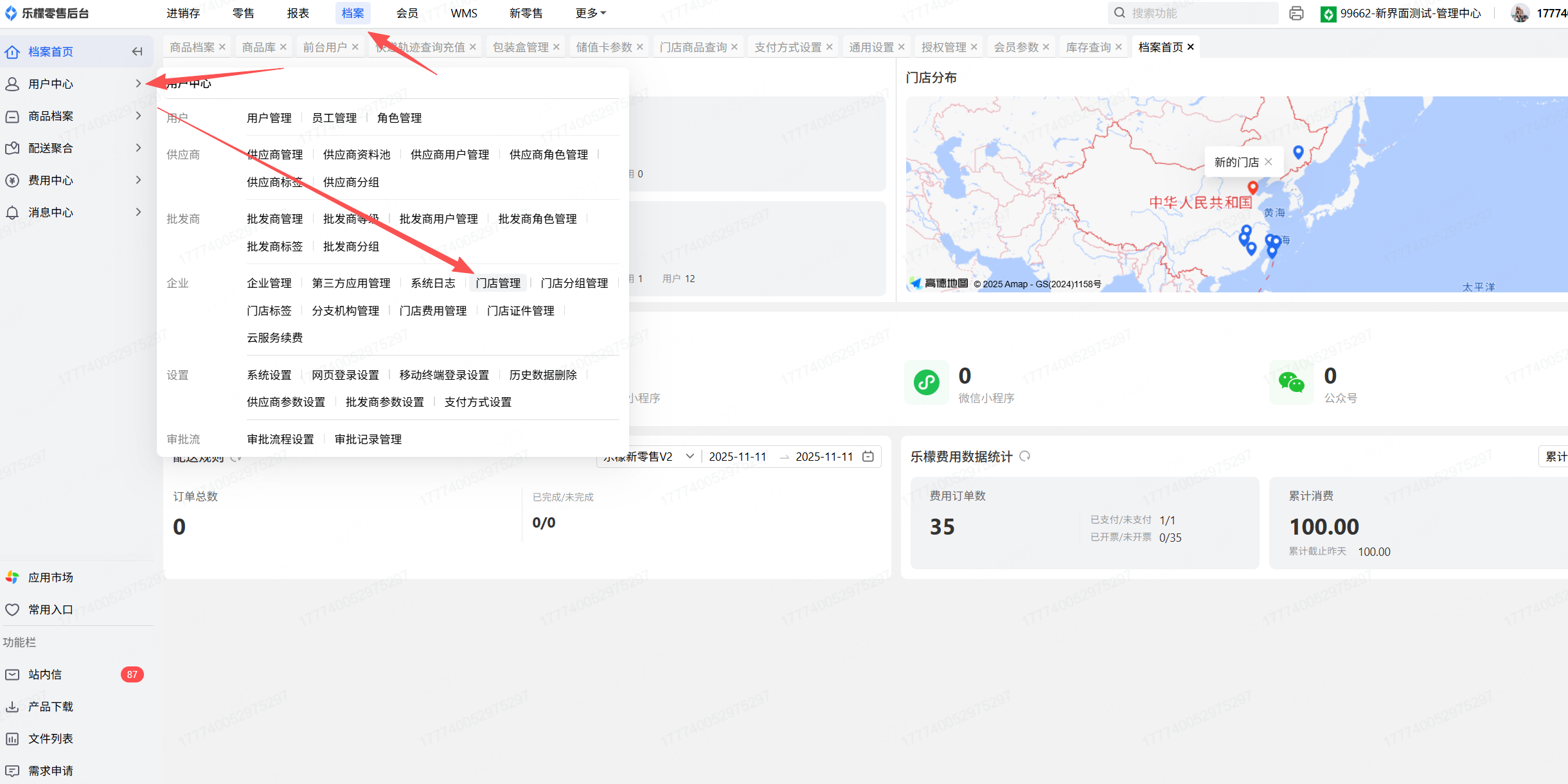Close the 商品档案 tab
Viewport: 1568px width, 784px height.
(222, 47)
